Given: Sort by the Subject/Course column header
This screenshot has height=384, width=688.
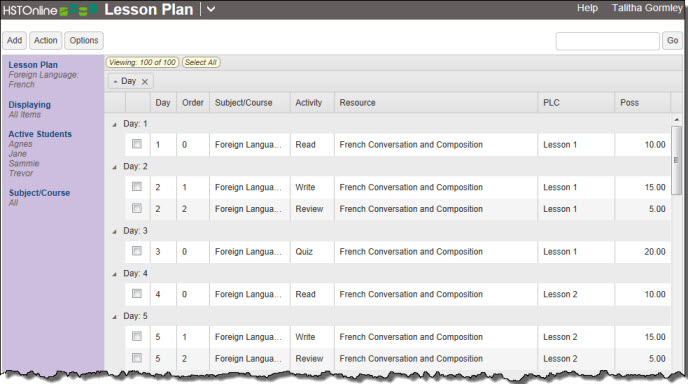Looking at the screenshot, I should pos(250,103).
